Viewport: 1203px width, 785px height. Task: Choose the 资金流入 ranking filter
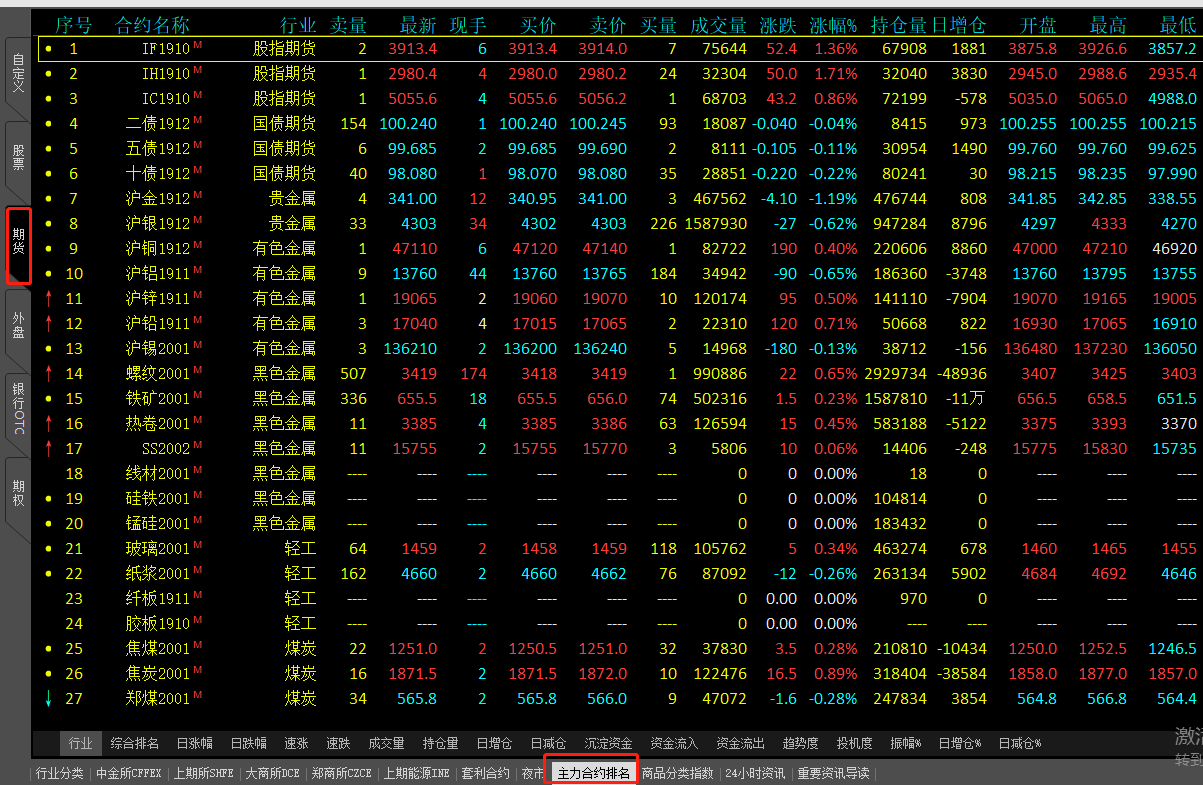pyautogui.click(x=674, y=743)
